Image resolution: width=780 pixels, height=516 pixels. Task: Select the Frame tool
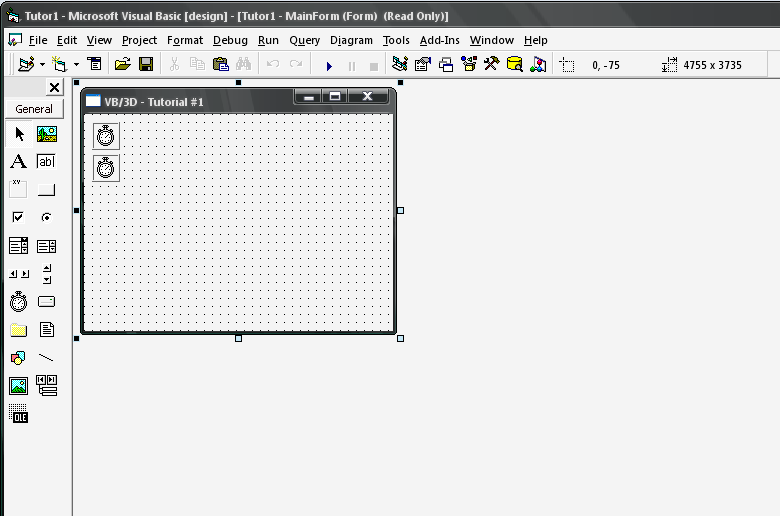[x=19, y=189]
